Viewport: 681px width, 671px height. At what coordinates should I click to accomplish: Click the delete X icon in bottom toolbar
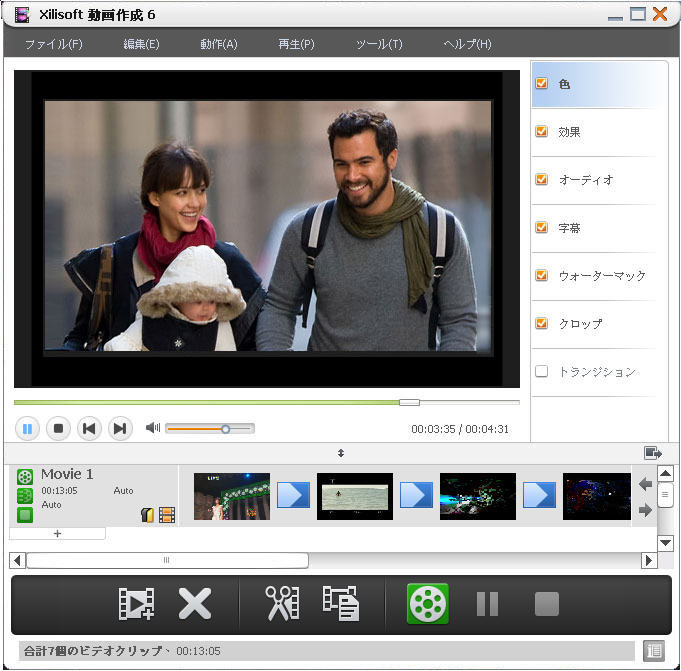tap(194, 603)
